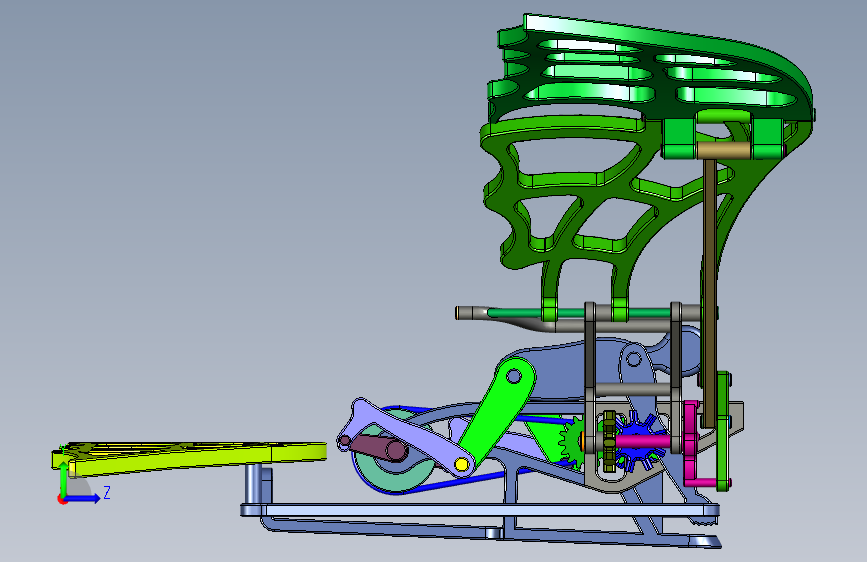Screen dimensions: 867x562
Task: Select the long brown vertical rod
Action: (x=710, y=293)
